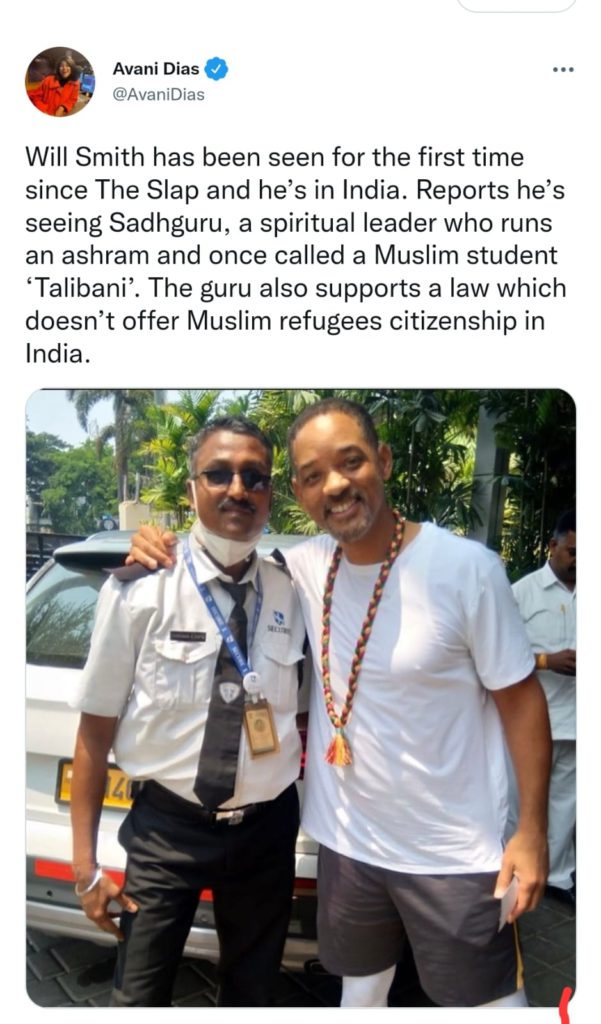Click the final word 'India.' of the tweet
The height and width of the screenshot is (1024, 601).
(56, 354)
